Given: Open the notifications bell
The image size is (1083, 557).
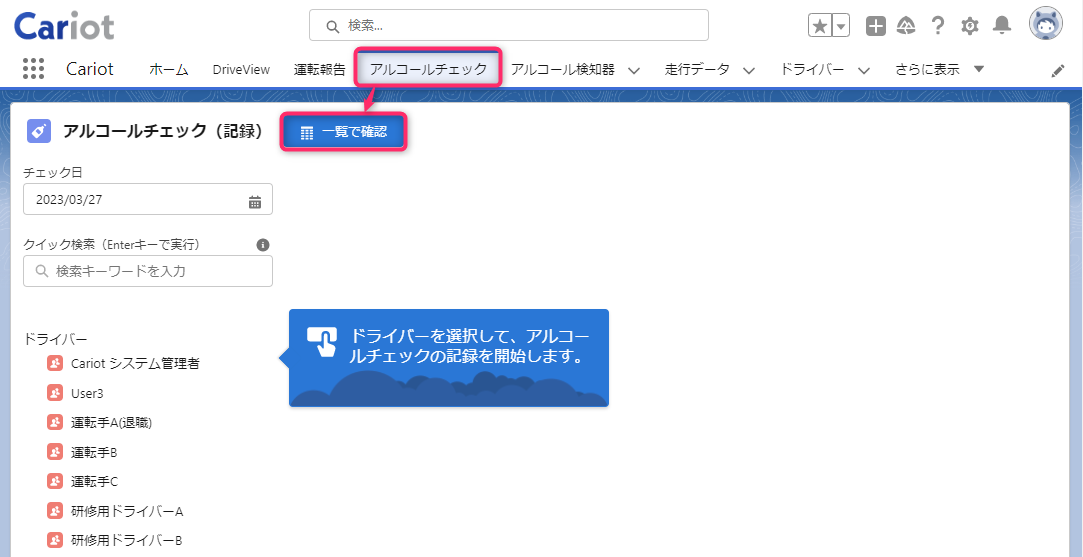Looking at the screenshot, I should pyautogui.click(x=1001, y=26).
